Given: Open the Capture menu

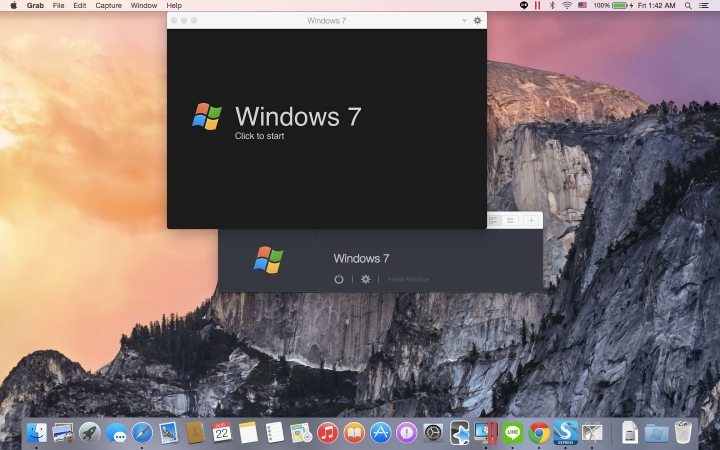Looking at the screenshot, I should pyautogui.click(x=108, y=6).
